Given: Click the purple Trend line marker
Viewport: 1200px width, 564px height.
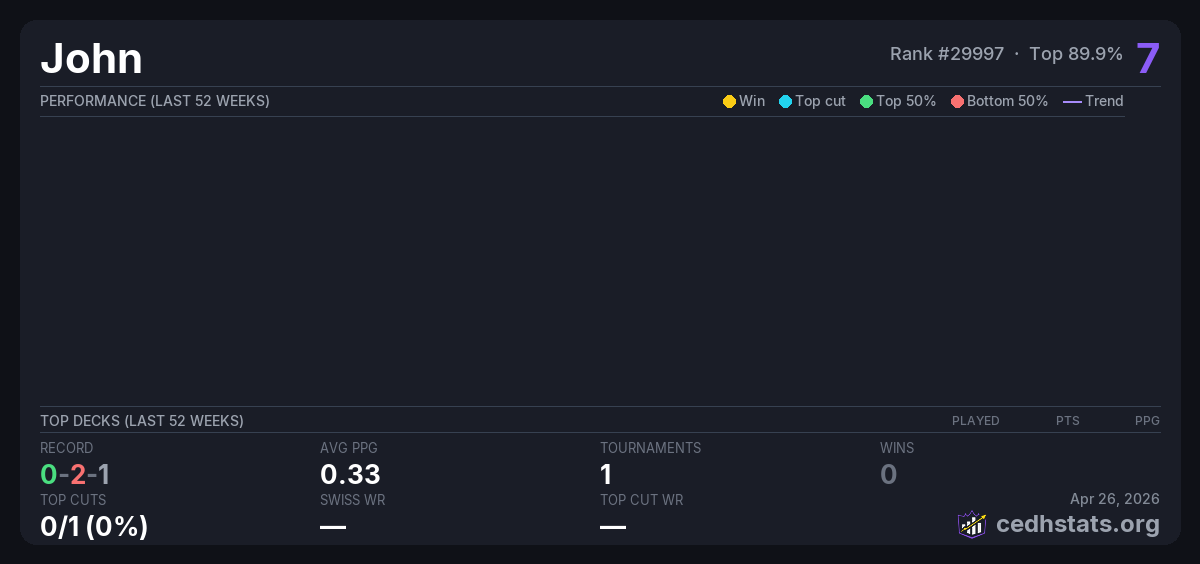Looking at the screenshot, I should click(1072, 101).
